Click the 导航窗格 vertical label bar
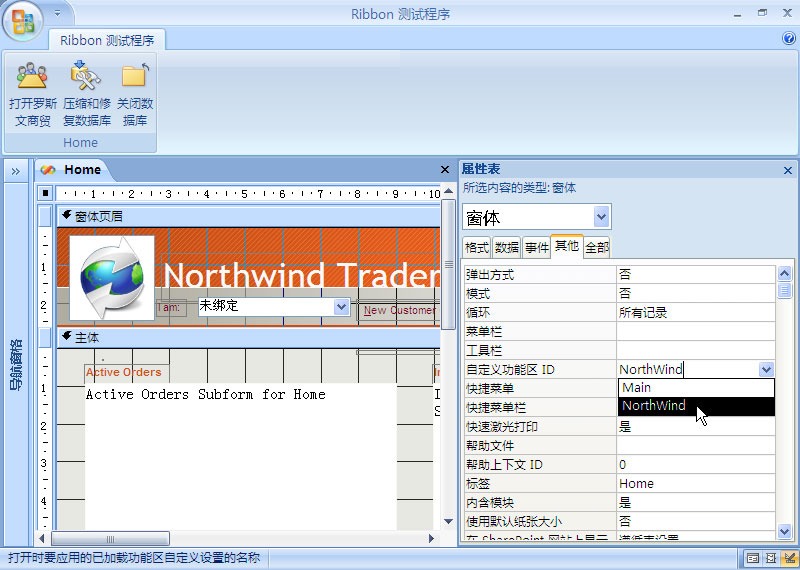This screenshot has height=570, width=800. pyautogui.click(x=16, y=364)
